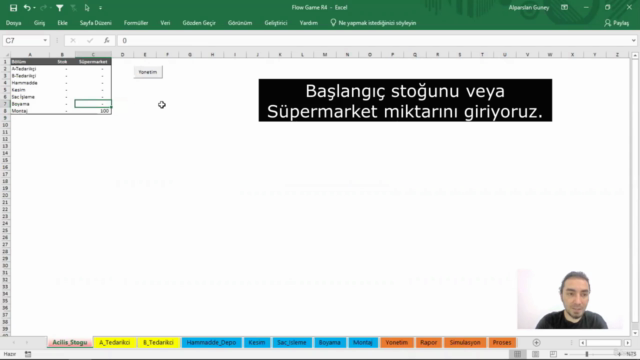Image resolution: width=640 pixels, height=360 pixels.
Task: Click the Paylaş share button
Action: (x=617, y=23)
